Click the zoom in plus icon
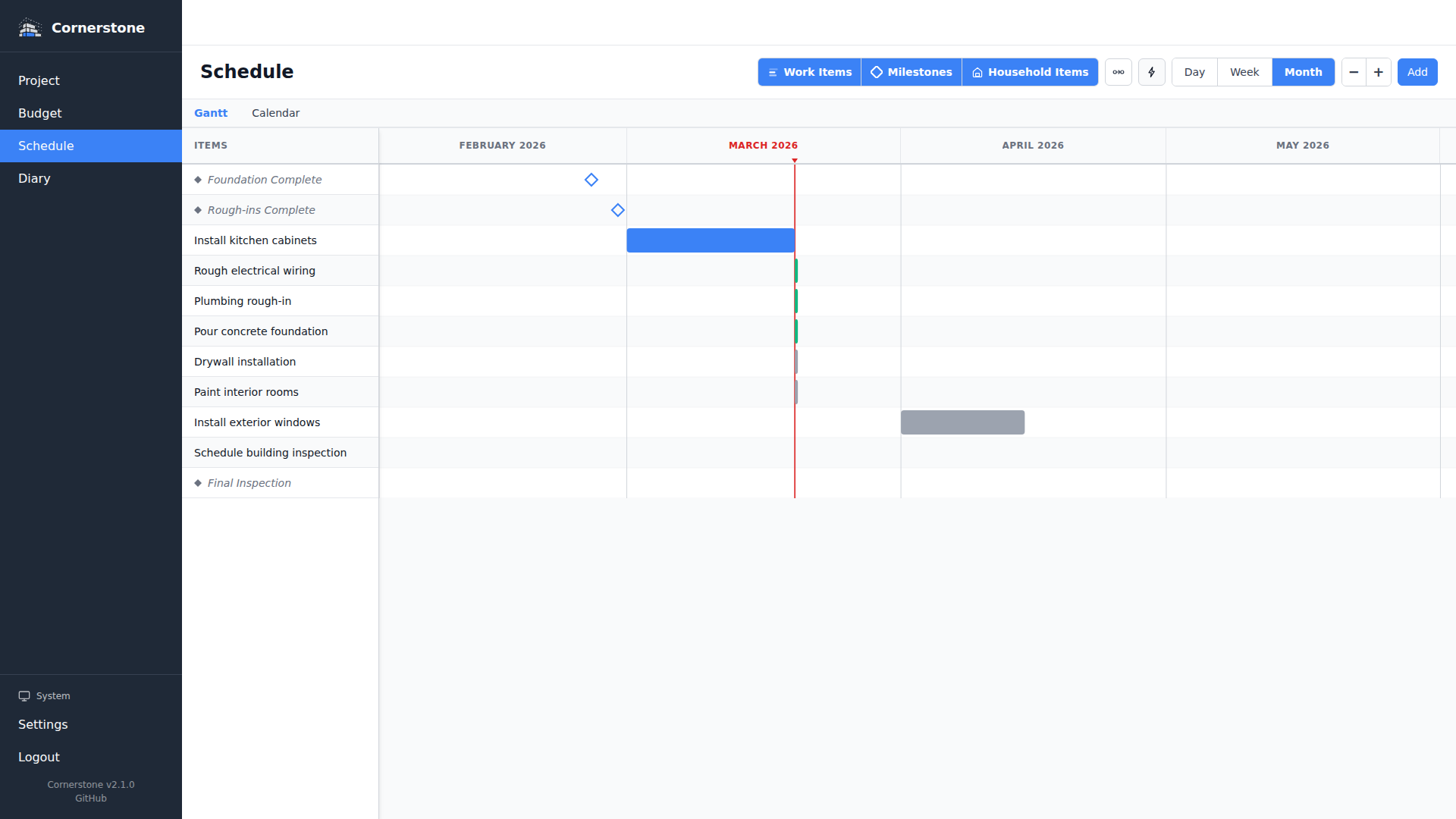Image resolution: width=1456 pixels, height=819 pixels. coord(1378,72)
